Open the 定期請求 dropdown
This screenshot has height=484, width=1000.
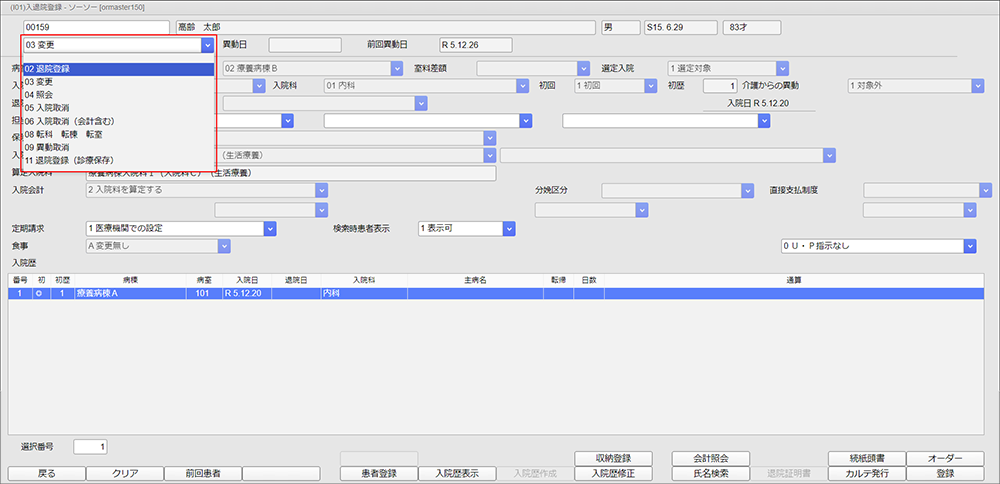coord(269,228)
